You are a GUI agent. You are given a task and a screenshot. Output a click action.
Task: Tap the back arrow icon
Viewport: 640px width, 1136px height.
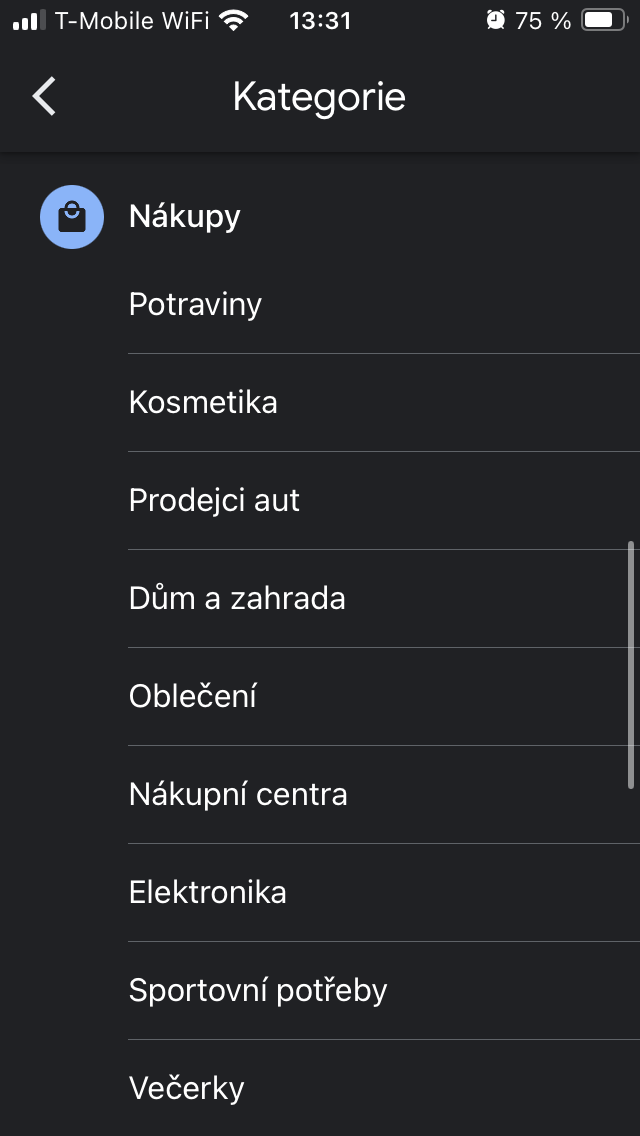(44, 97)
